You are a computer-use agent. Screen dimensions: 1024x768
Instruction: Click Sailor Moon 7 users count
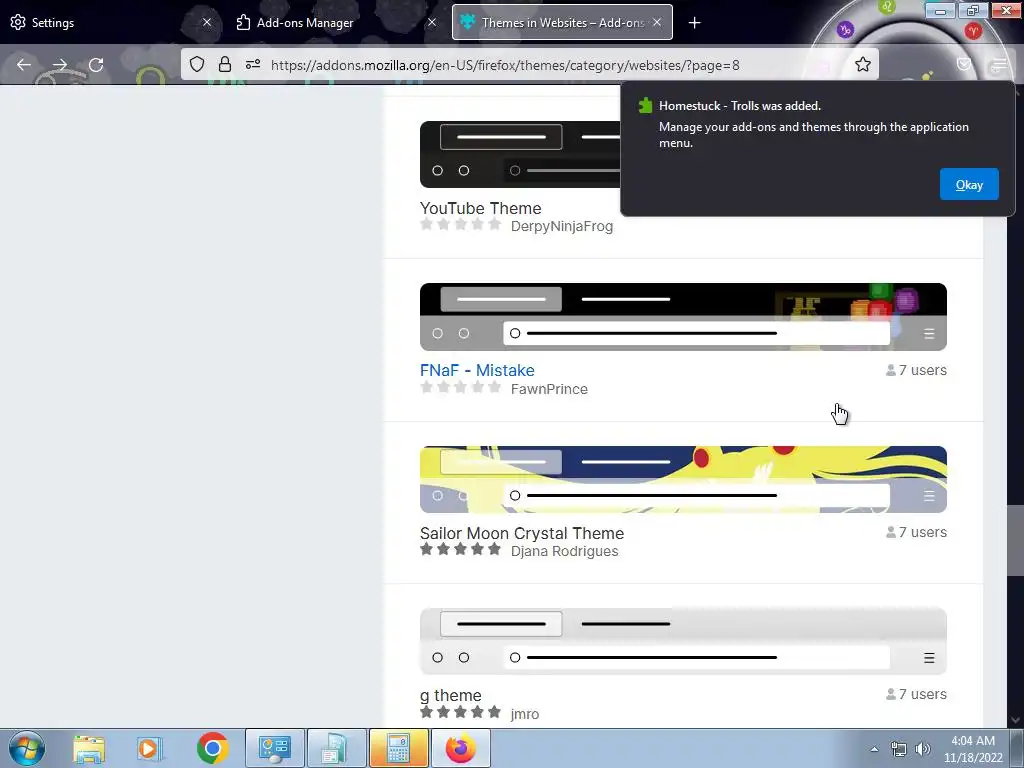[916, 532]
